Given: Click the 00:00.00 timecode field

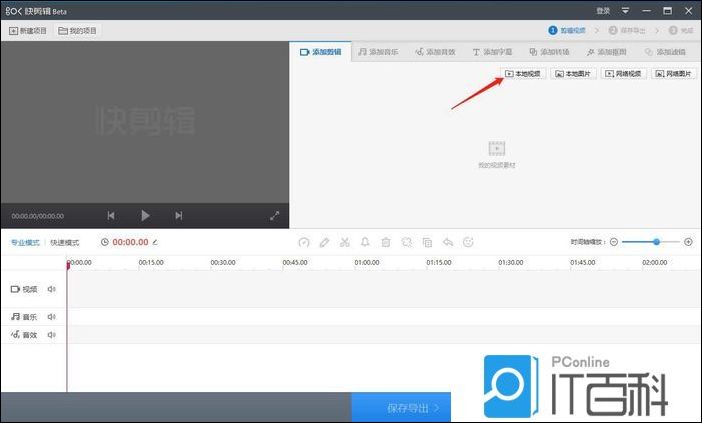Looking at the screenshot, I should [130, 242].
